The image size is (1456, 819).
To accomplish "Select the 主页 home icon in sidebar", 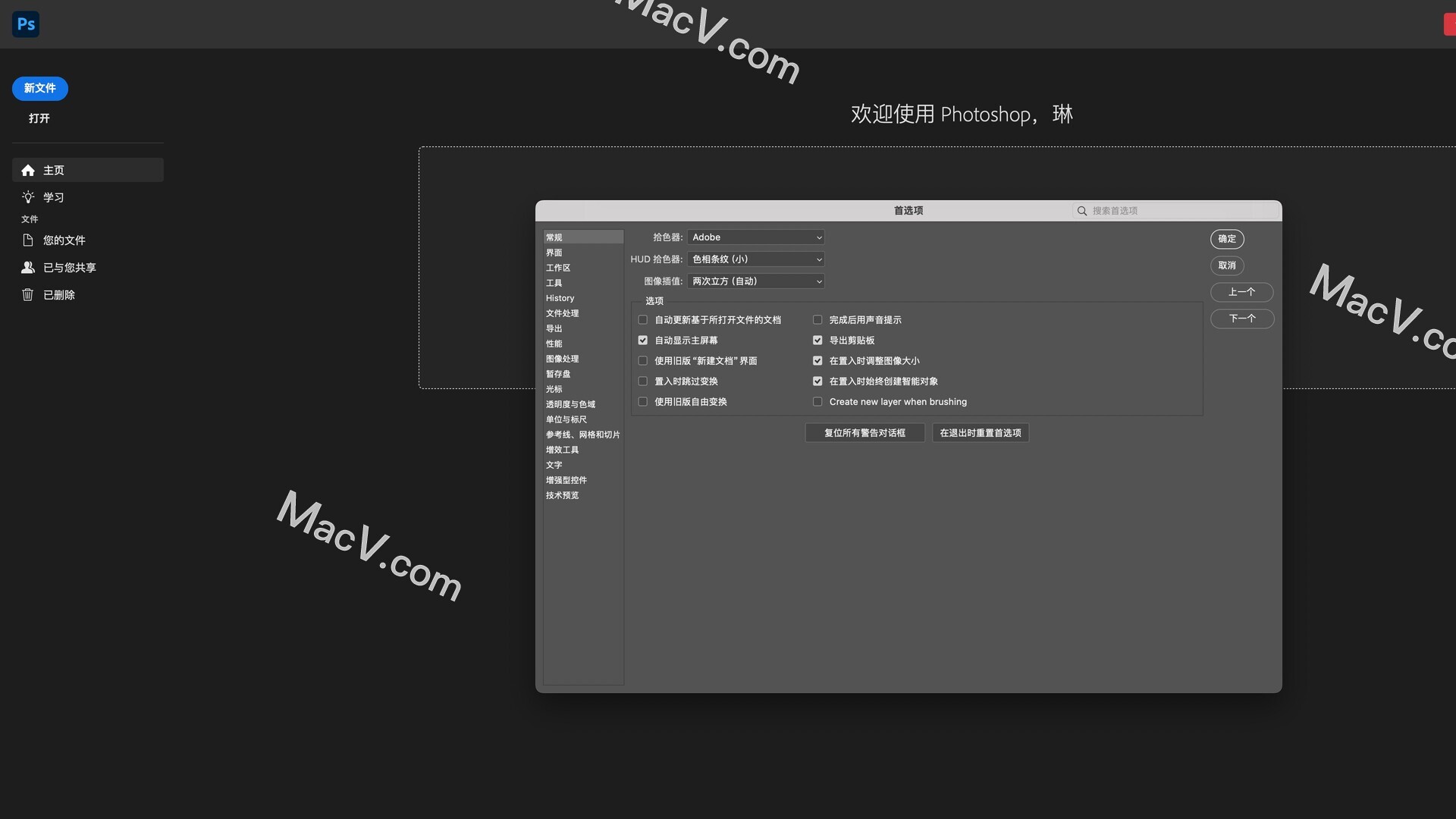I will [x=28, y=170].
